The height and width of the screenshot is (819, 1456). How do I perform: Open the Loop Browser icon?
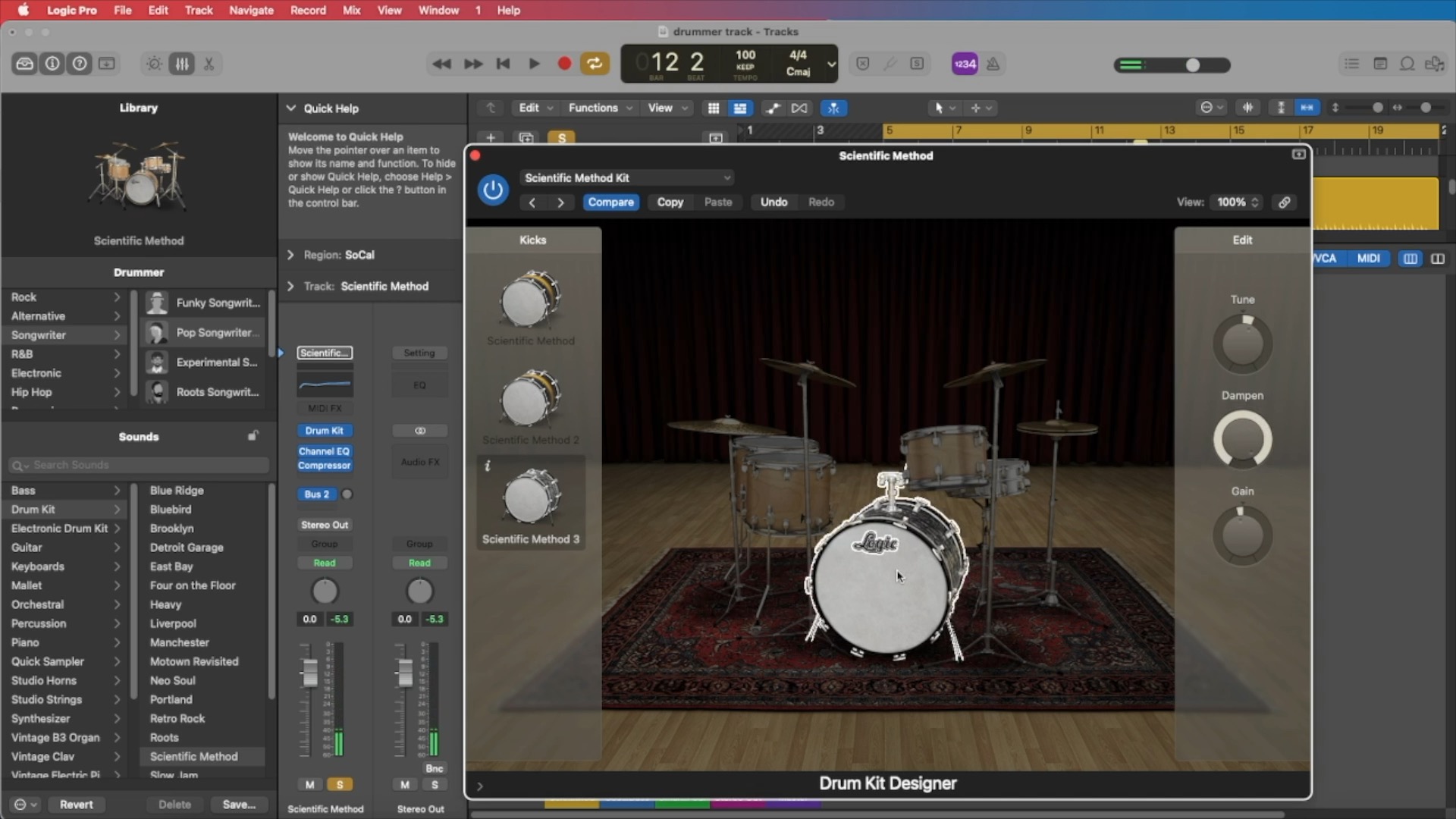[x=1407, y=64]
